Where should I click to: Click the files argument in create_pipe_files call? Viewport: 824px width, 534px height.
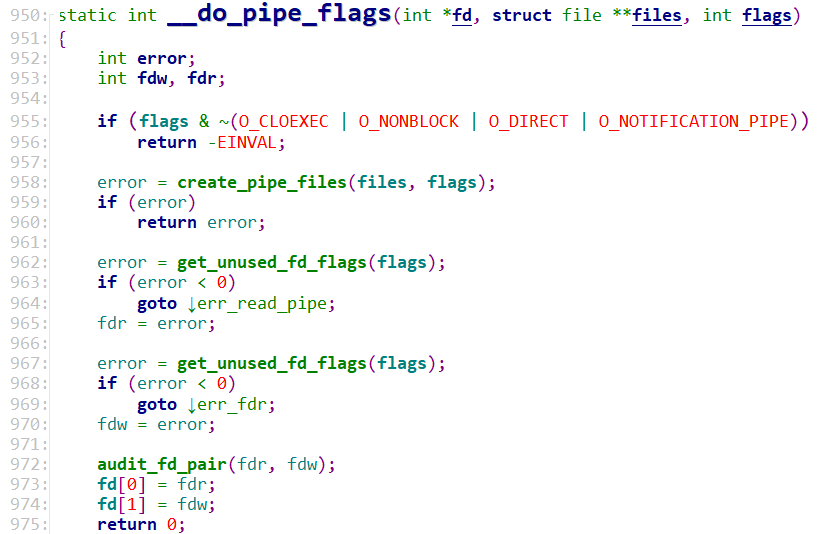382,182
